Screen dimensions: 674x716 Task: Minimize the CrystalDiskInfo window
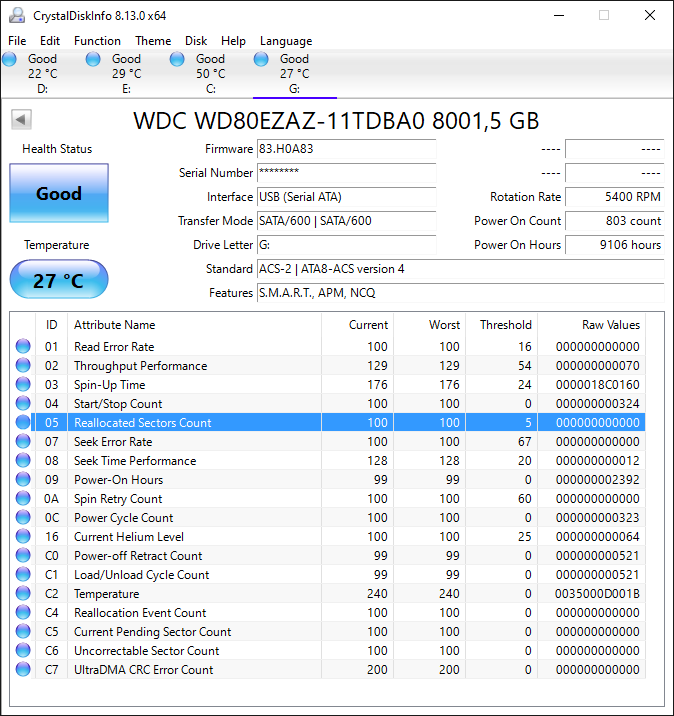559,15
